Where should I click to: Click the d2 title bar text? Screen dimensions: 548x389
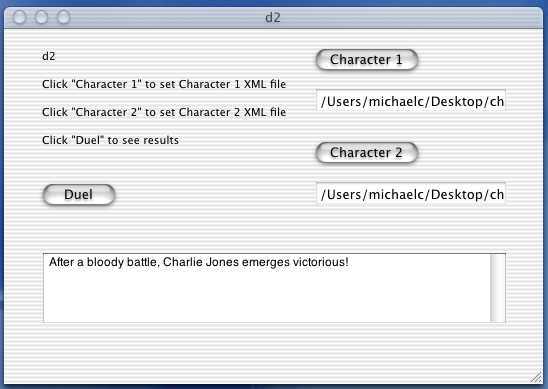[273, 17]
